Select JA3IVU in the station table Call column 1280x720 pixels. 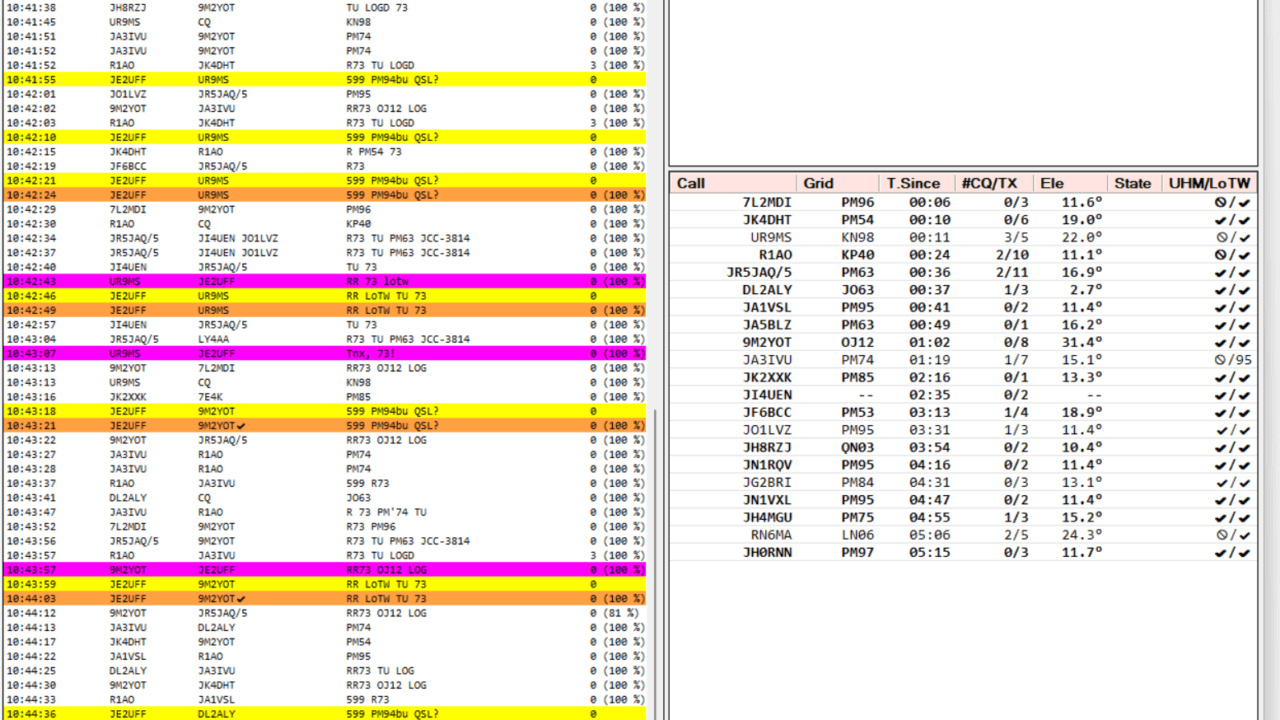pyautogui.click(x=767, y=360)
